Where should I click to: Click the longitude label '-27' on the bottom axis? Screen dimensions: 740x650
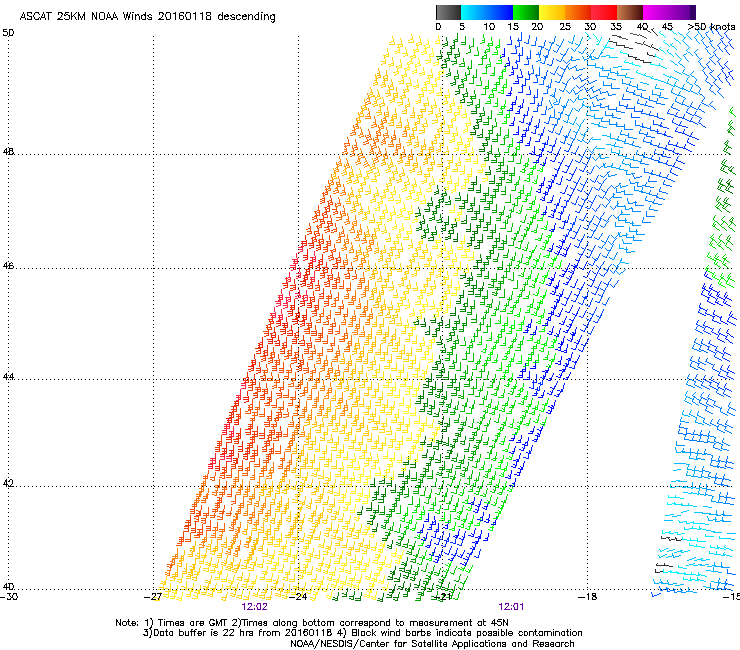pyautogui.click(x=153, y=597)
